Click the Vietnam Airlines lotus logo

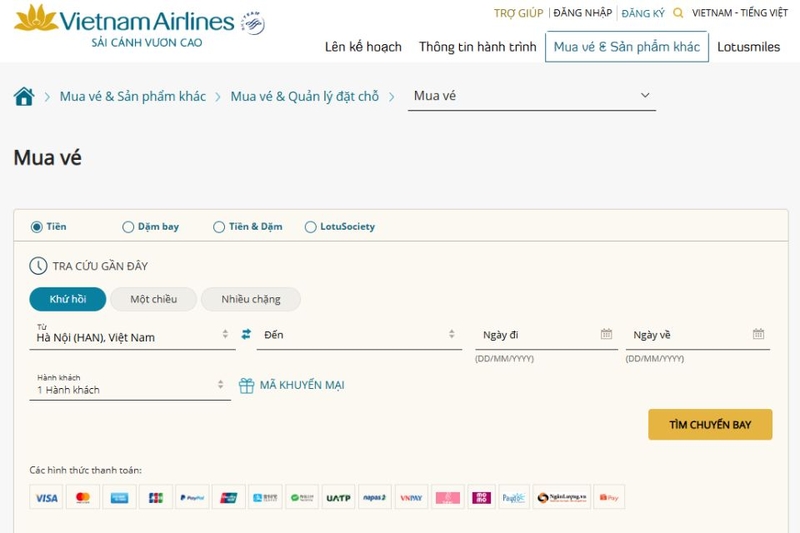[x=36, y=18]
